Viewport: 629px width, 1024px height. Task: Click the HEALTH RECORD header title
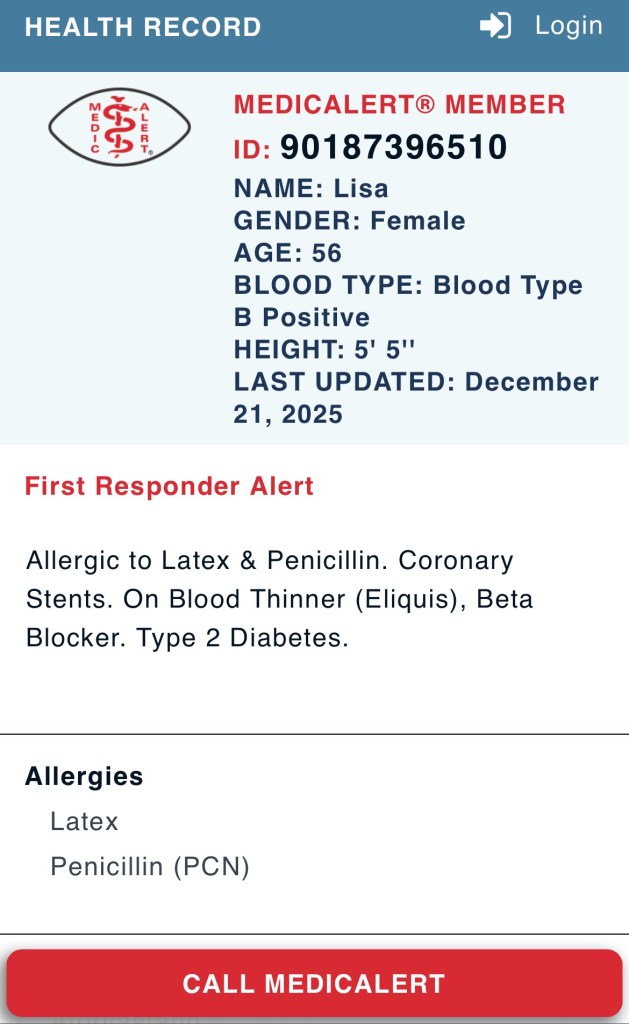(x=143, y=27)
